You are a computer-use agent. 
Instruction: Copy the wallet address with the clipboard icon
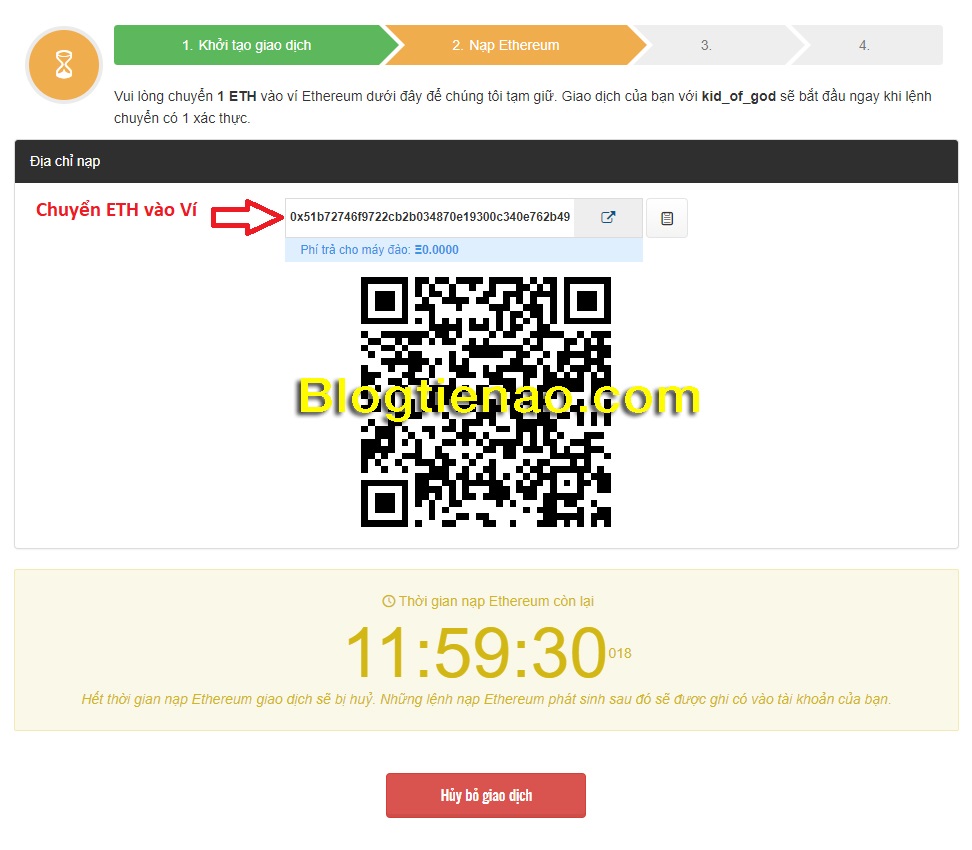(667, 218)
